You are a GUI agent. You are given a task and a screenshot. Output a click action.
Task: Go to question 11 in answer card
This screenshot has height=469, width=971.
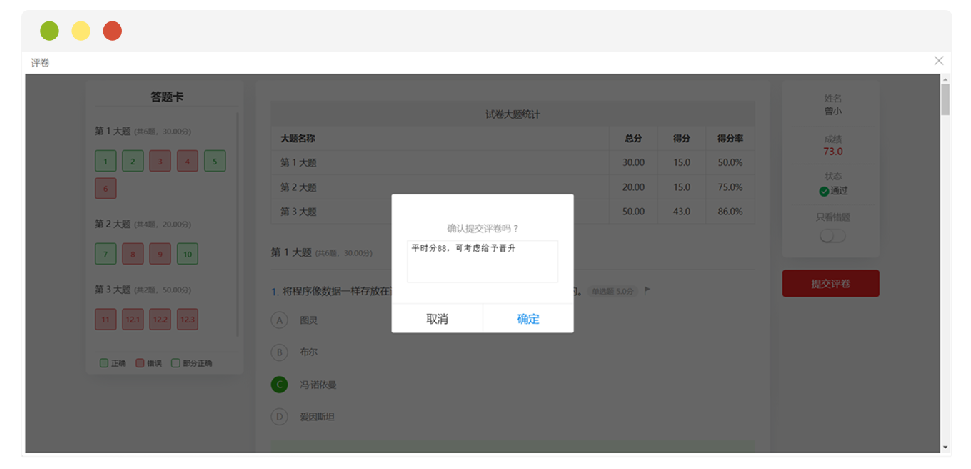(105, 319)
